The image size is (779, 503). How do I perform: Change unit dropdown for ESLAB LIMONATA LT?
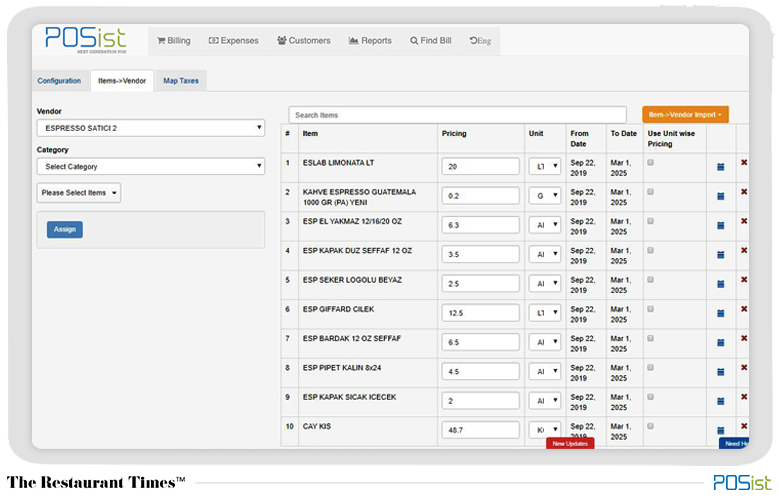point(545,167)
